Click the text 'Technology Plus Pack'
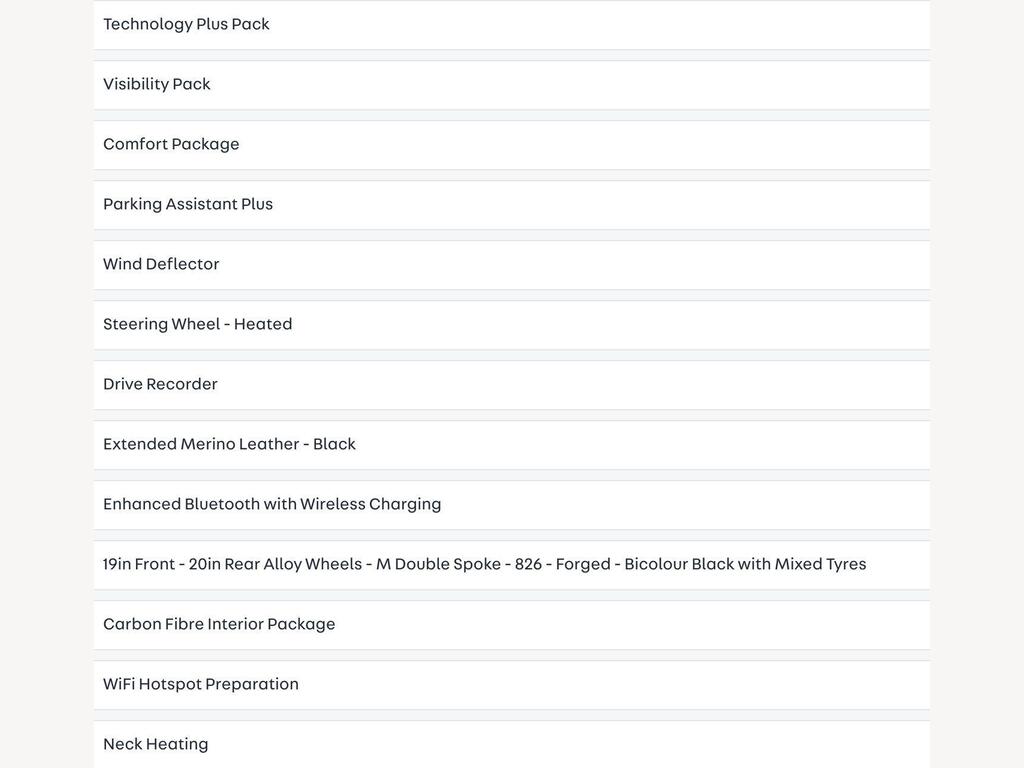 [x=186, y=24]
